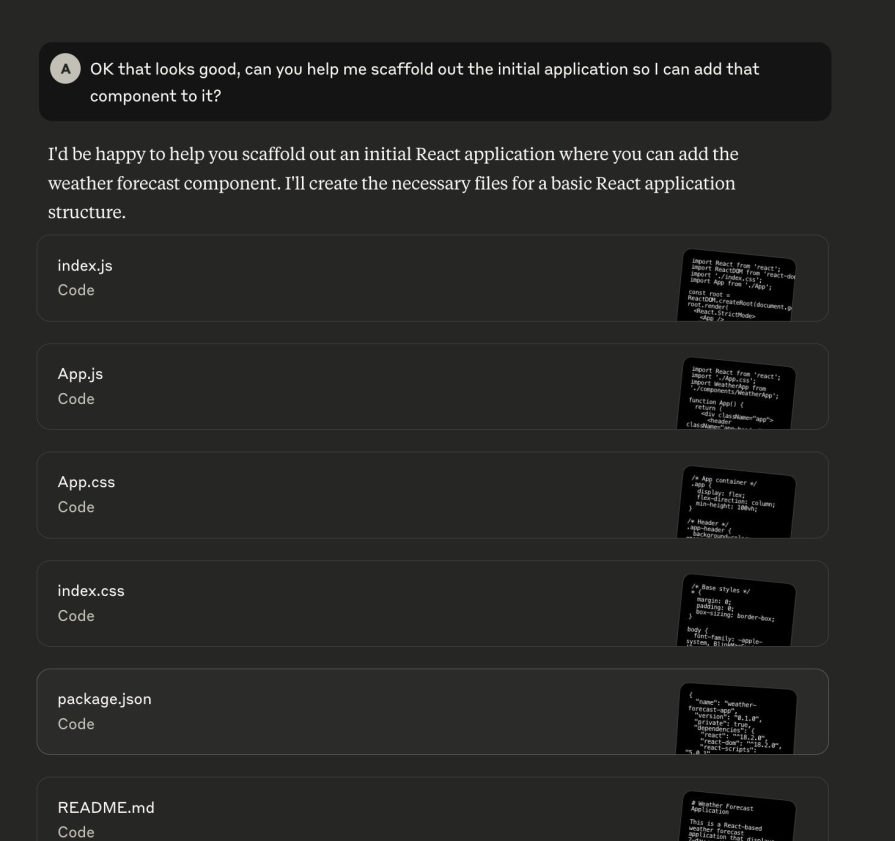The image size is (895, 841).
Task: Open the index.js code preview thumbnail
Action: click(738, 287)
